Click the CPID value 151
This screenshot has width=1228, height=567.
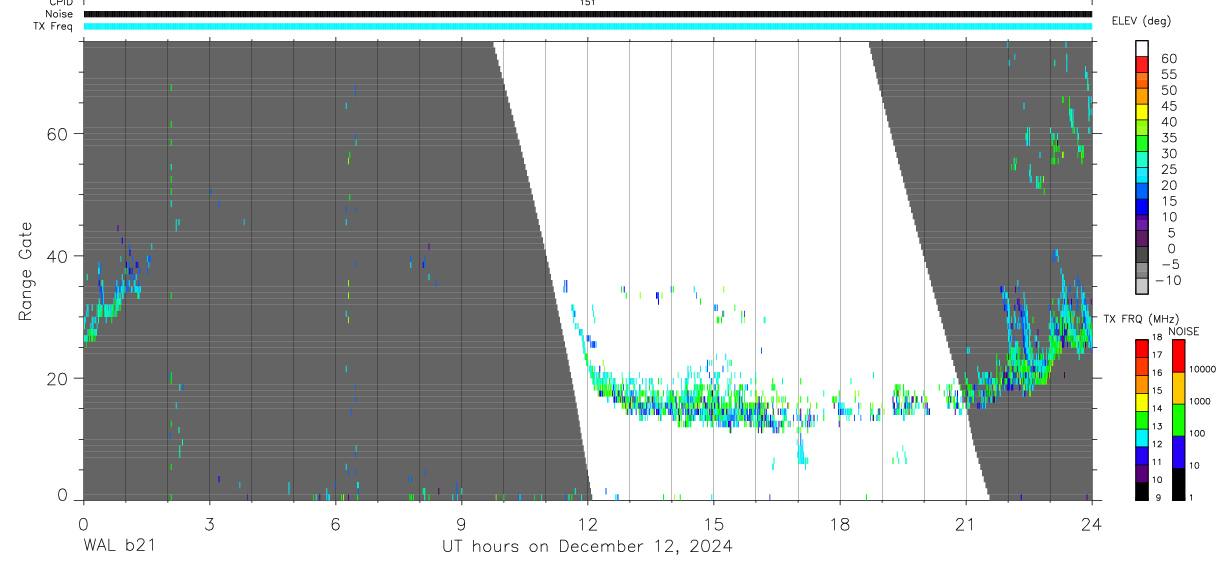[587, 3]
